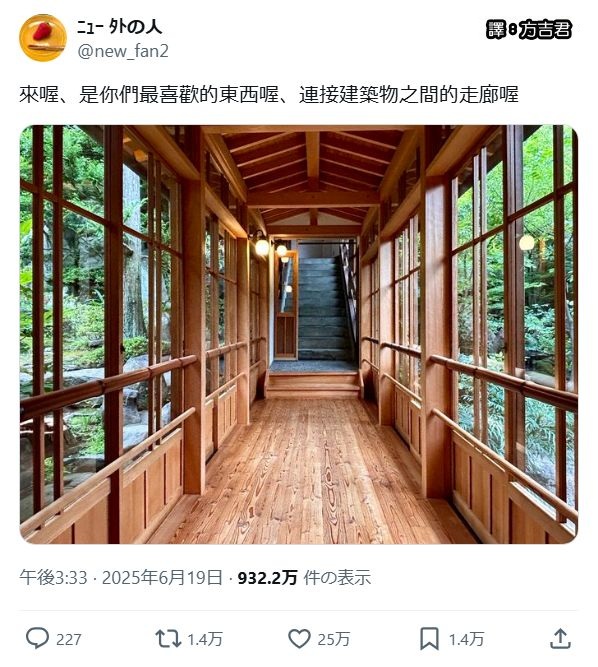
Task: Click the 午後3:33 timestamp link
Action: click(53, 578)
